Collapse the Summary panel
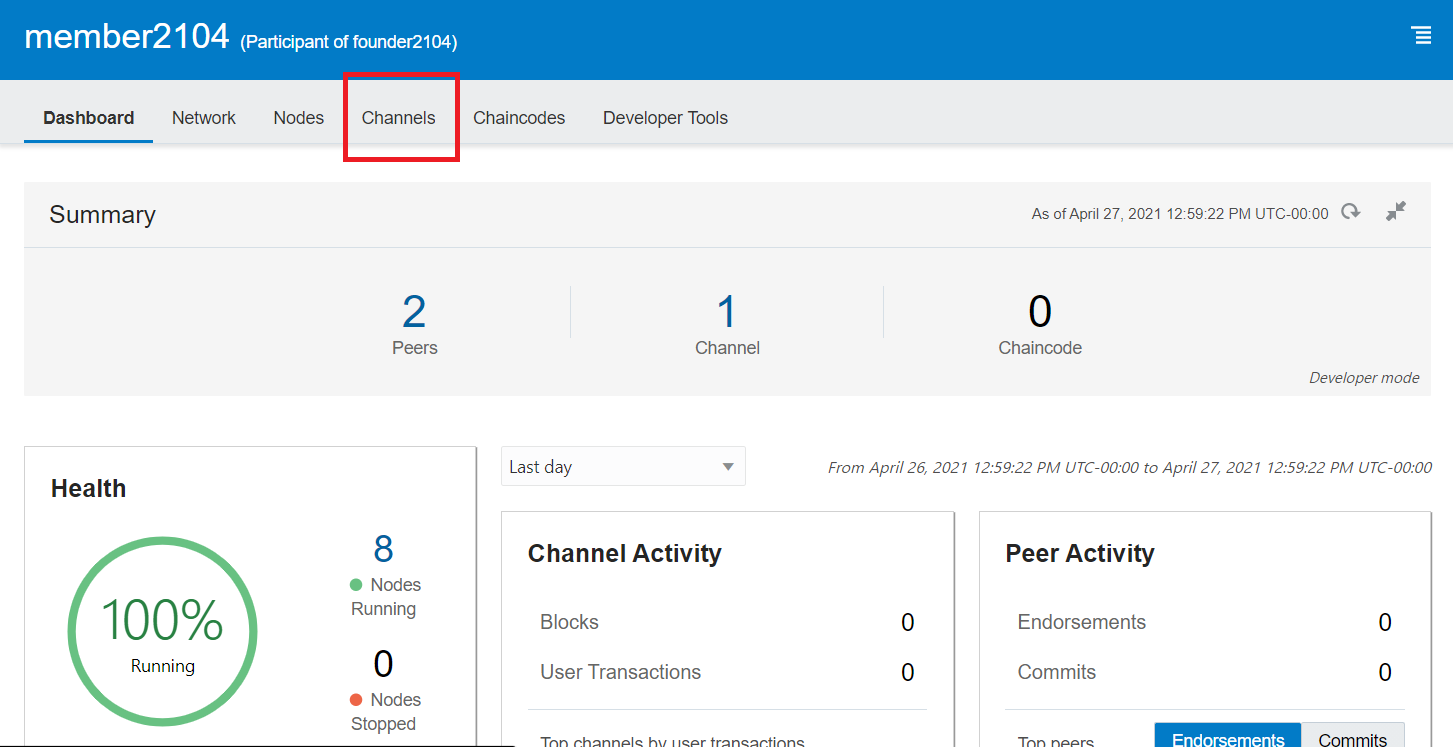This screenshot has width=1453, height=747. tap(1395, 212)
